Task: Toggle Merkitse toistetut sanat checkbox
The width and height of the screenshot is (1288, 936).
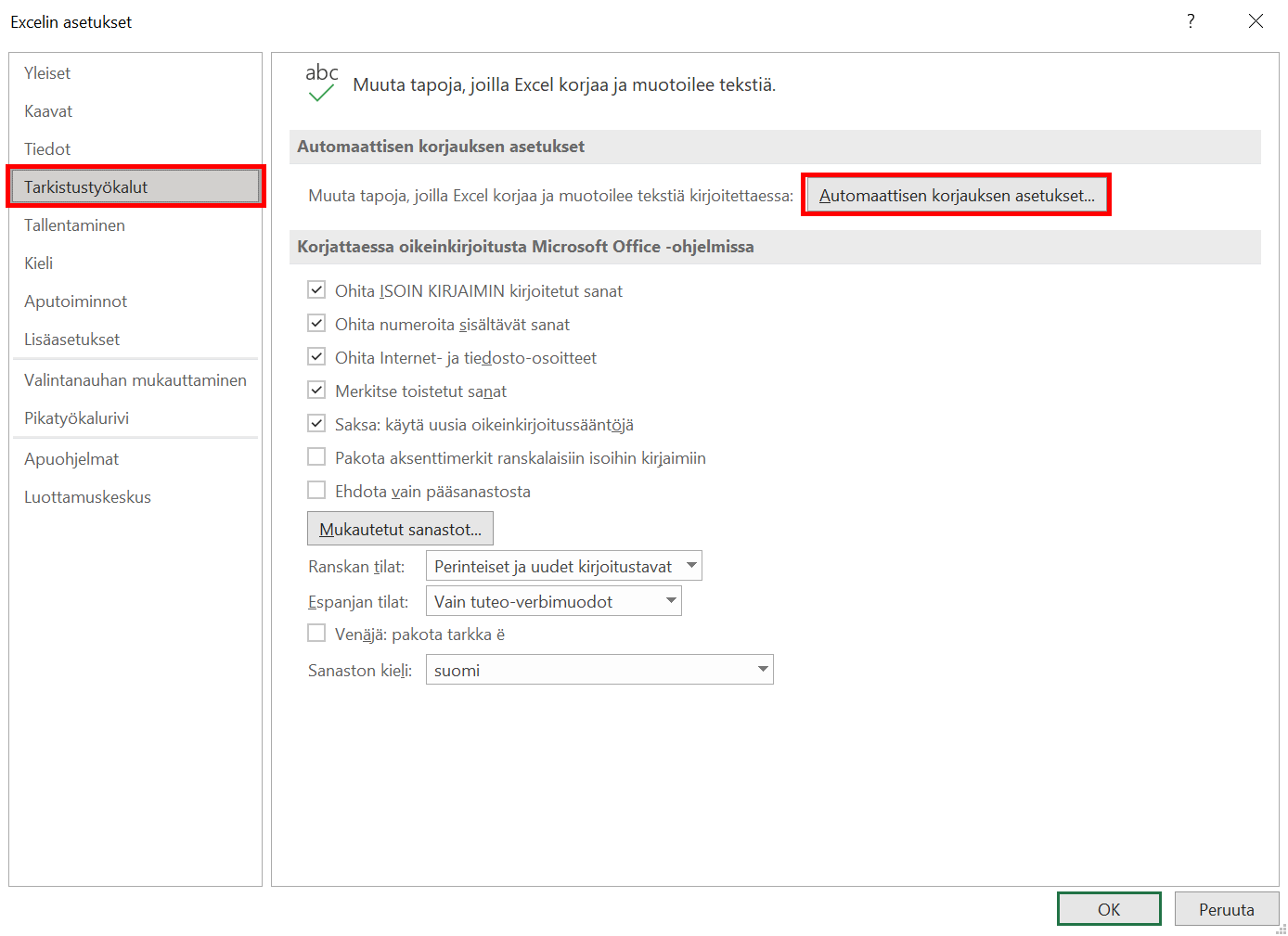Action: pos(316,391)
